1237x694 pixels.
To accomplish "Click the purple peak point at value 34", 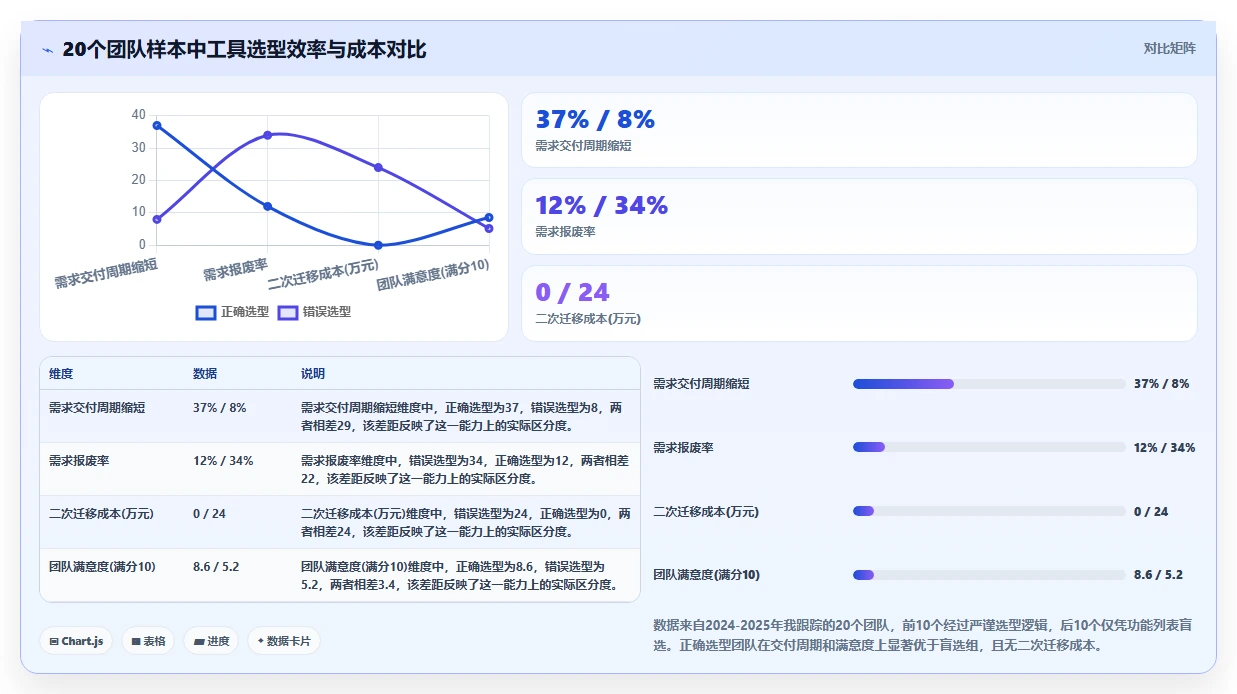I will click(x=267, y=135).
